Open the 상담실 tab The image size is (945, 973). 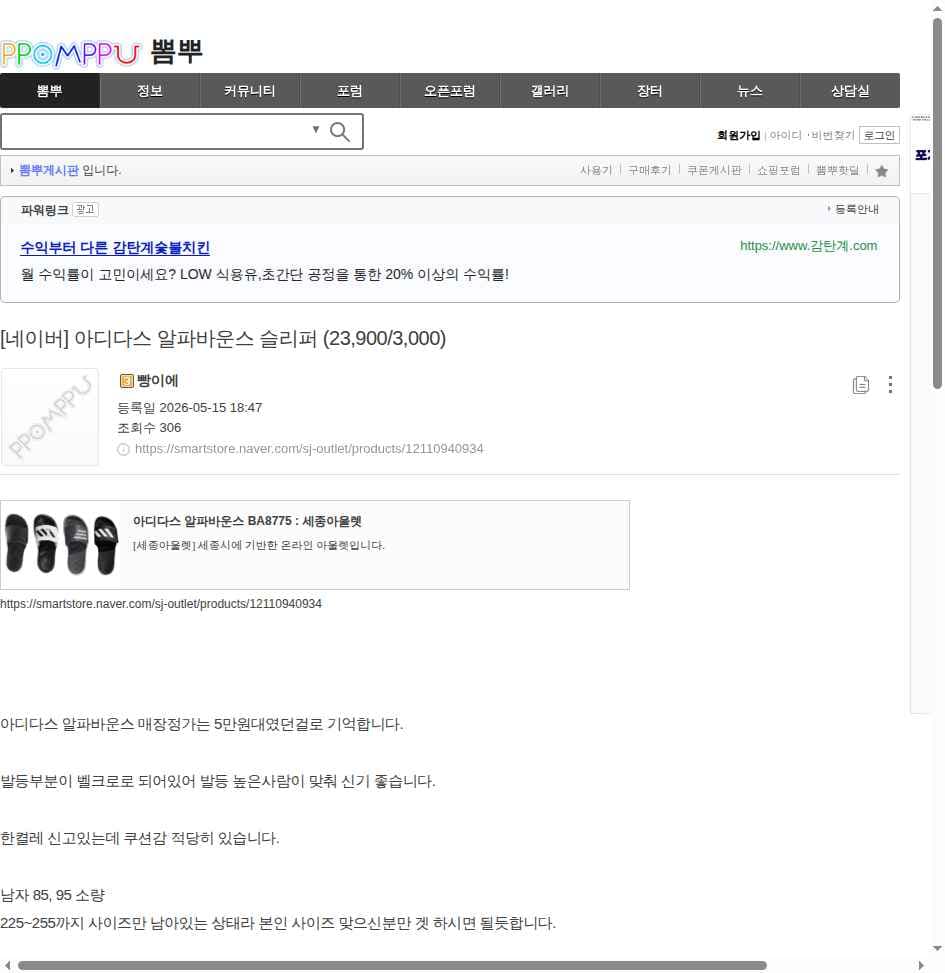(850, 91)
